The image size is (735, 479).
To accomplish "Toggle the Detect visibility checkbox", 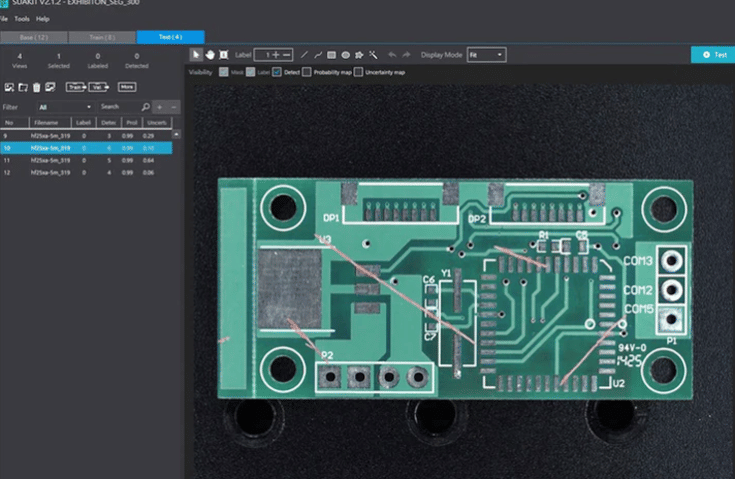I will point(276,72).
